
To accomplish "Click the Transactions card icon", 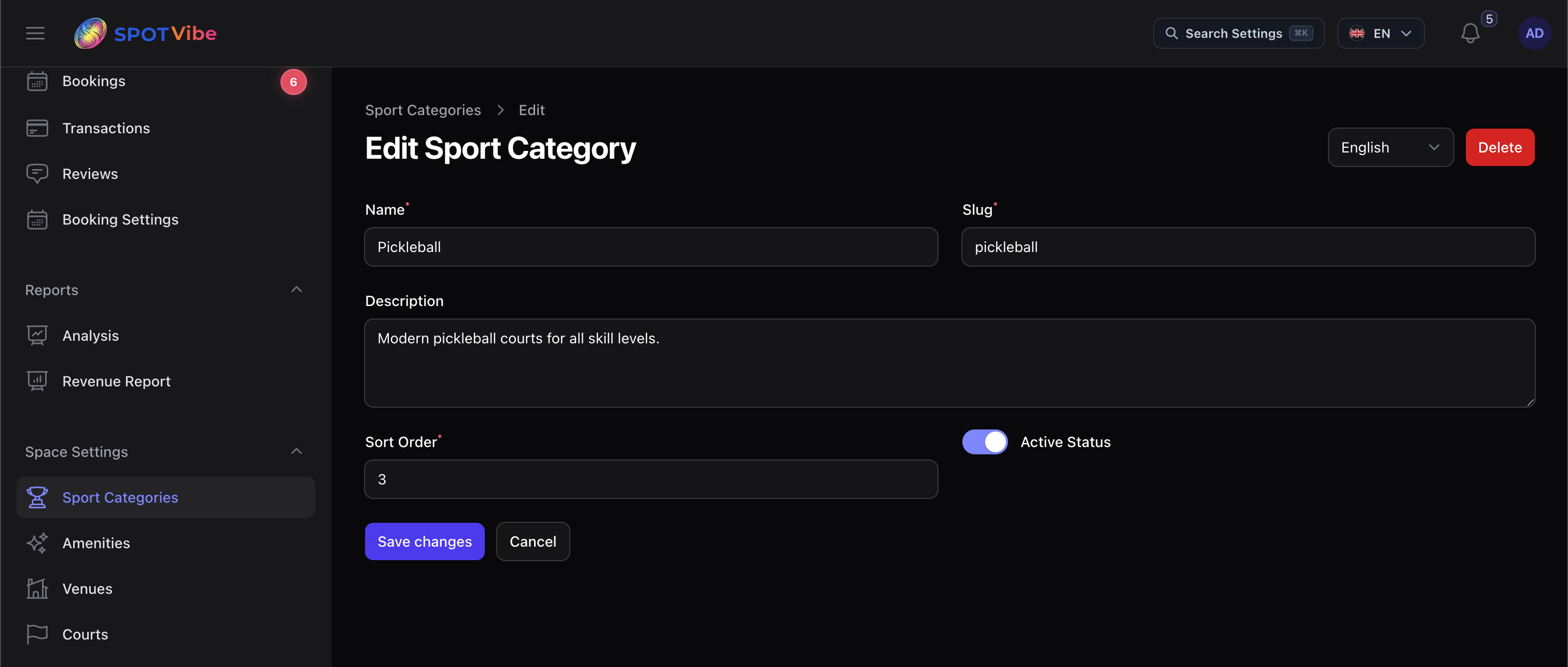I will [37, 128].
